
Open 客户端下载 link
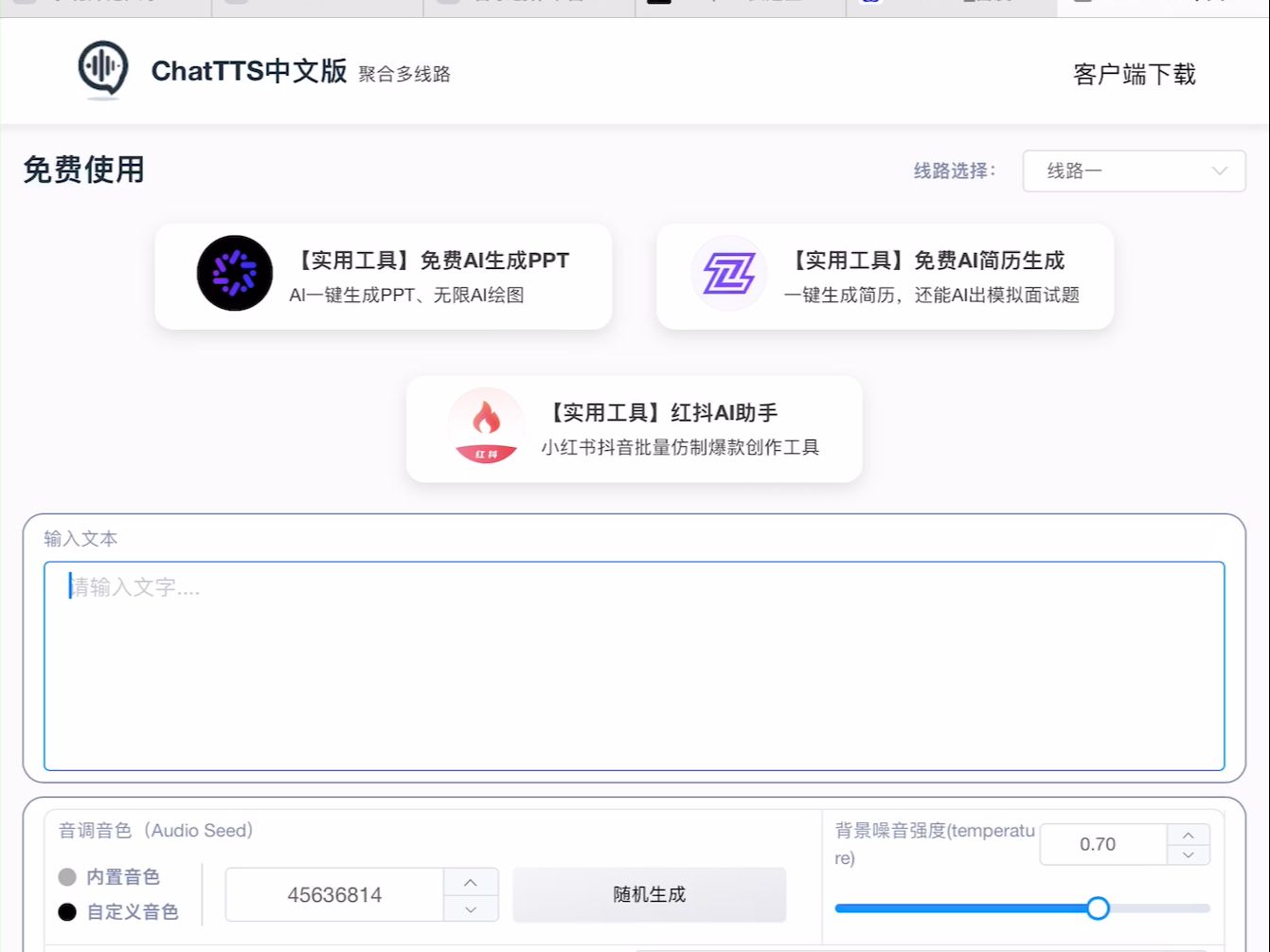(x=1135, y=74)
